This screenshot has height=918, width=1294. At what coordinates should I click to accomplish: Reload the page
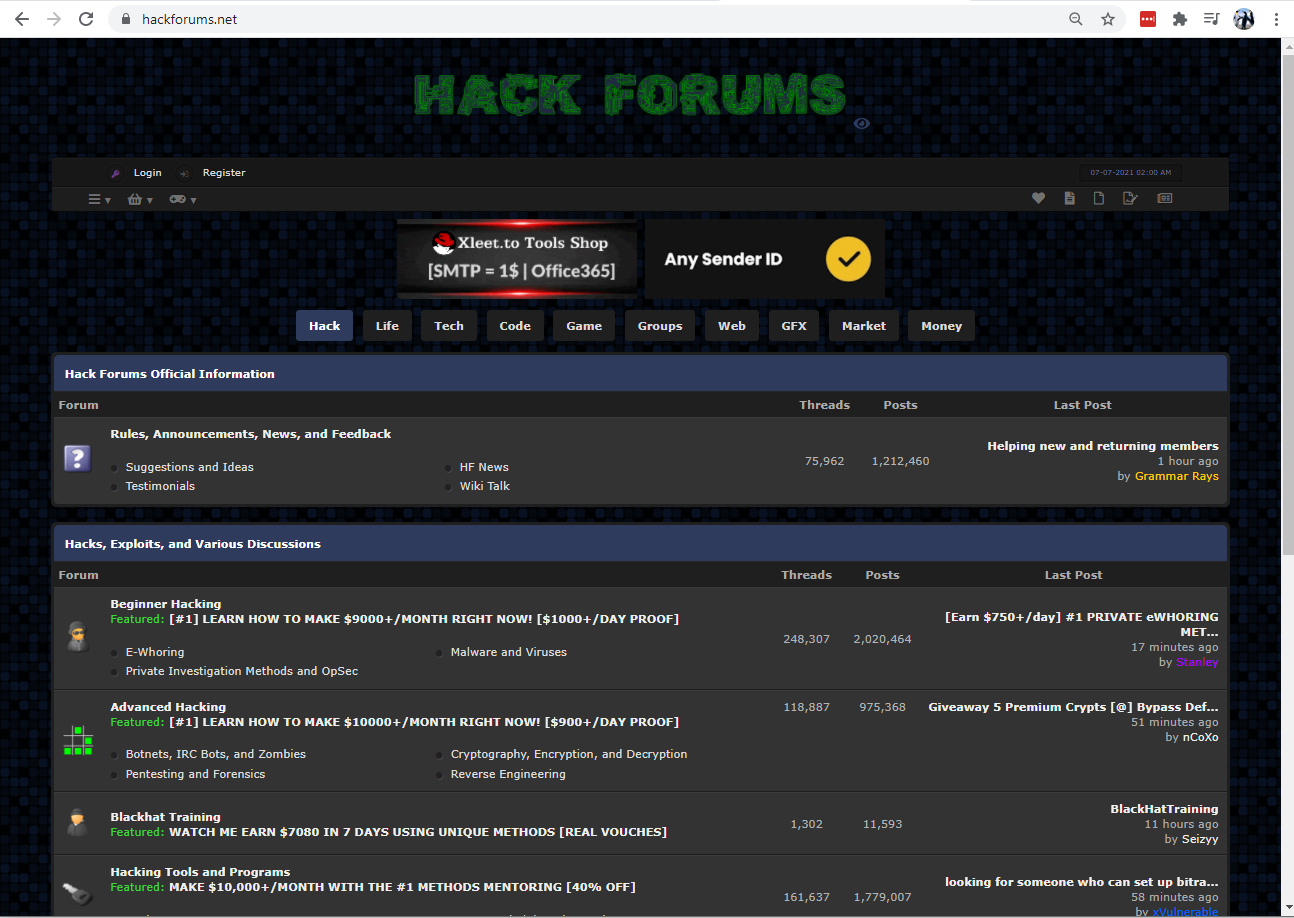[86, 19]
